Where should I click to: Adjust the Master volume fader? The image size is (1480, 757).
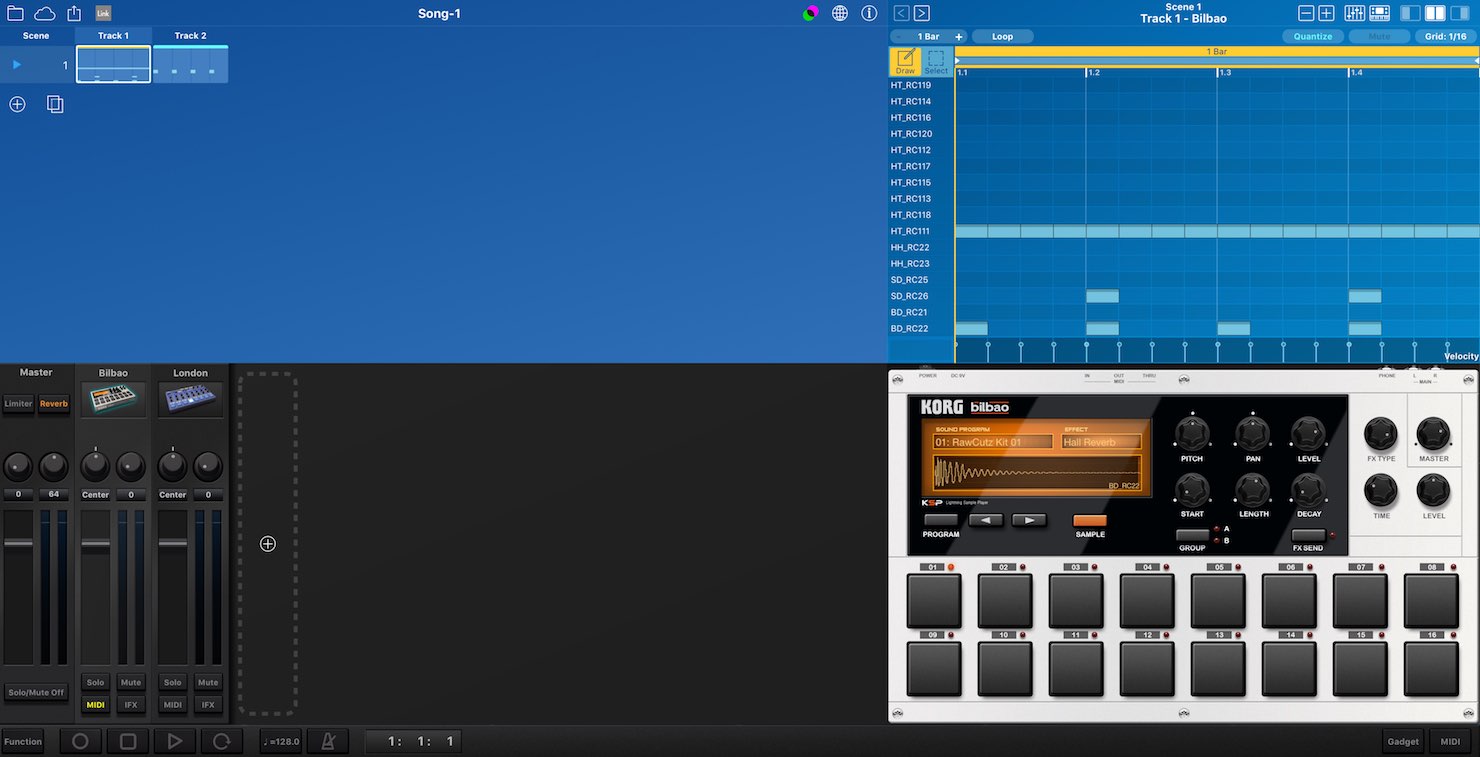[18, 543]
